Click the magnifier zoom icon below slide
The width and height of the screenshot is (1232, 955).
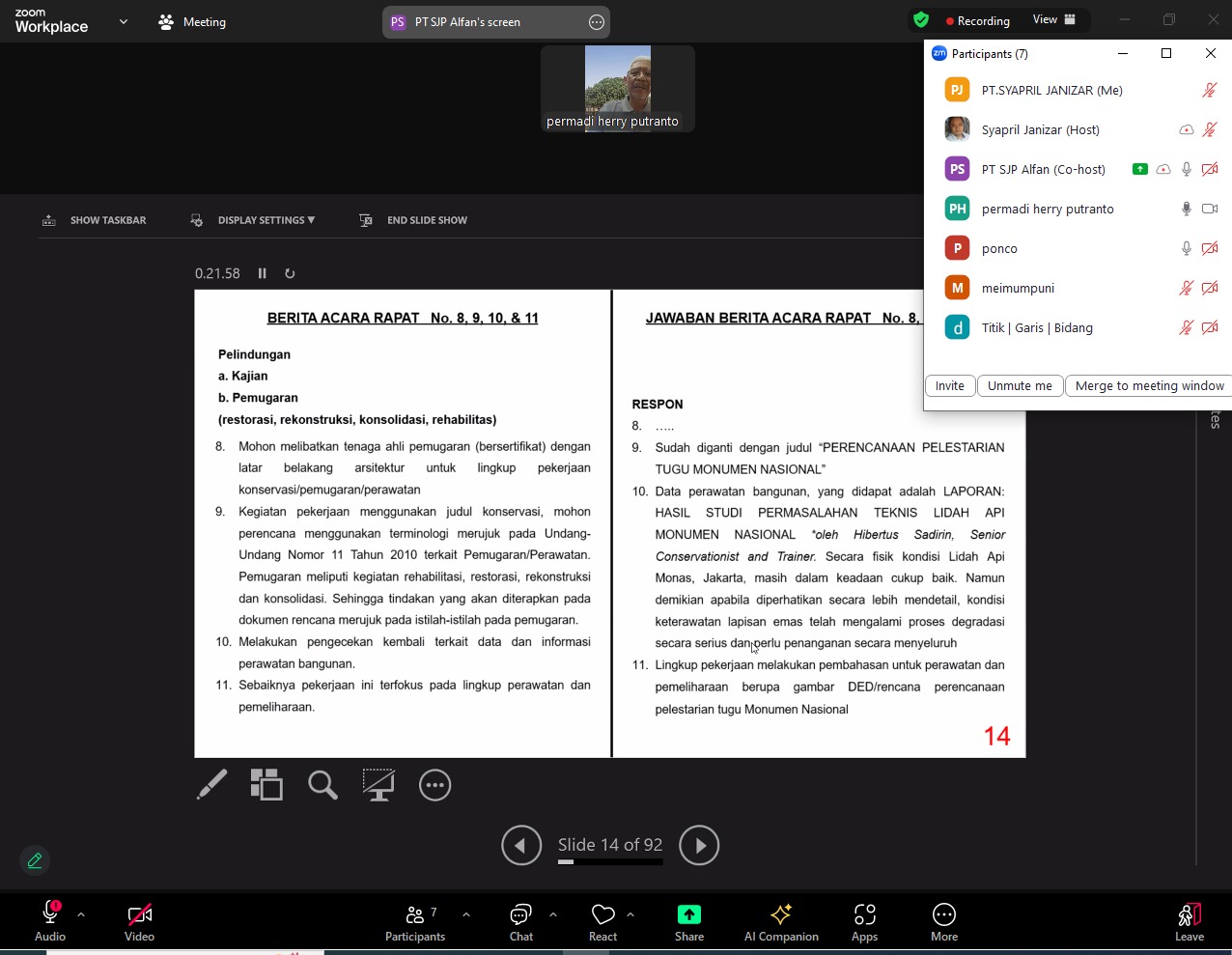click(322, 785)
